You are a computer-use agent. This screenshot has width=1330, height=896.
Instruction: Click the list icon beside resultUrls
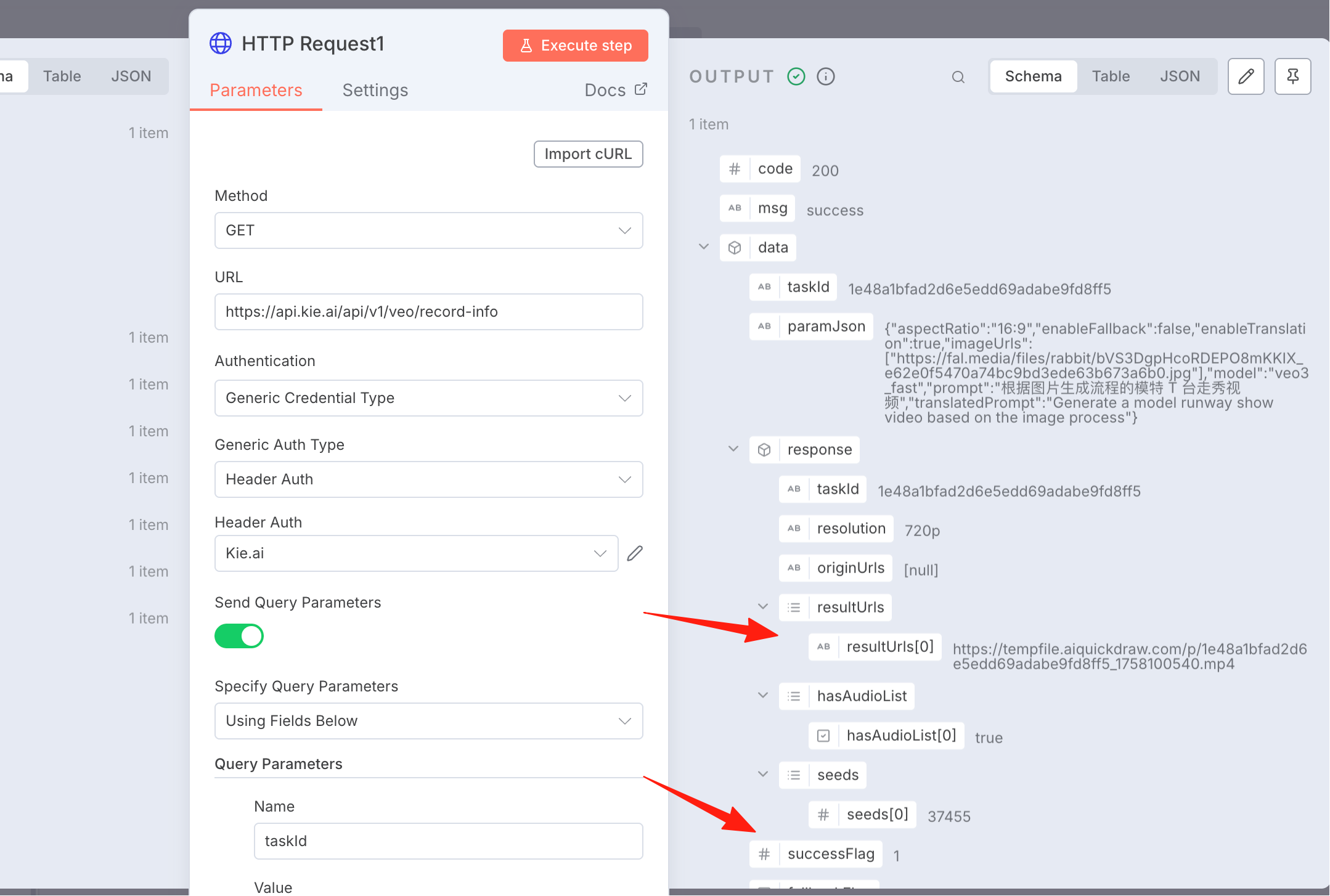(x=794, y=608)
